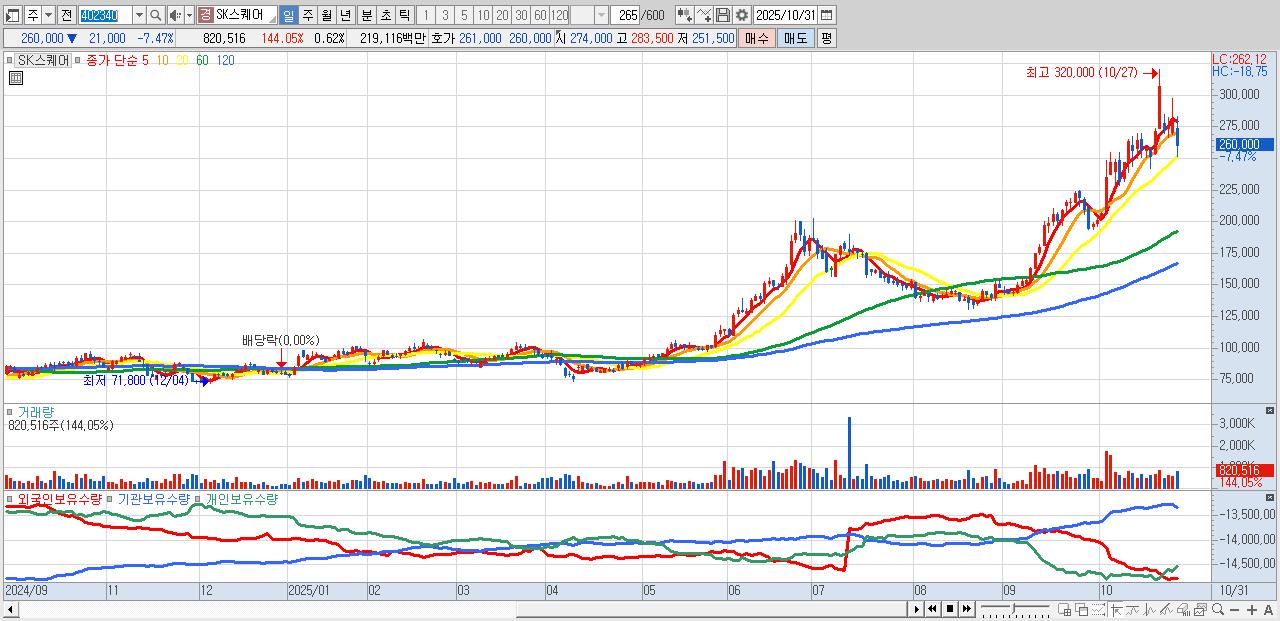Expand the stock code history dropdown

[x=139, y=15]
